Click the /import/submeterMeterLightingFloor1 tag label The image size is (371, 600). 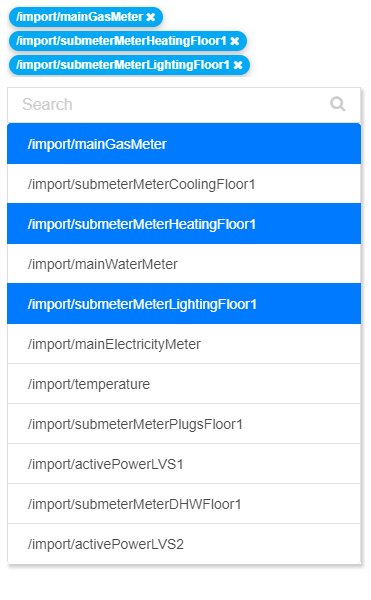(x=123, y=65)
